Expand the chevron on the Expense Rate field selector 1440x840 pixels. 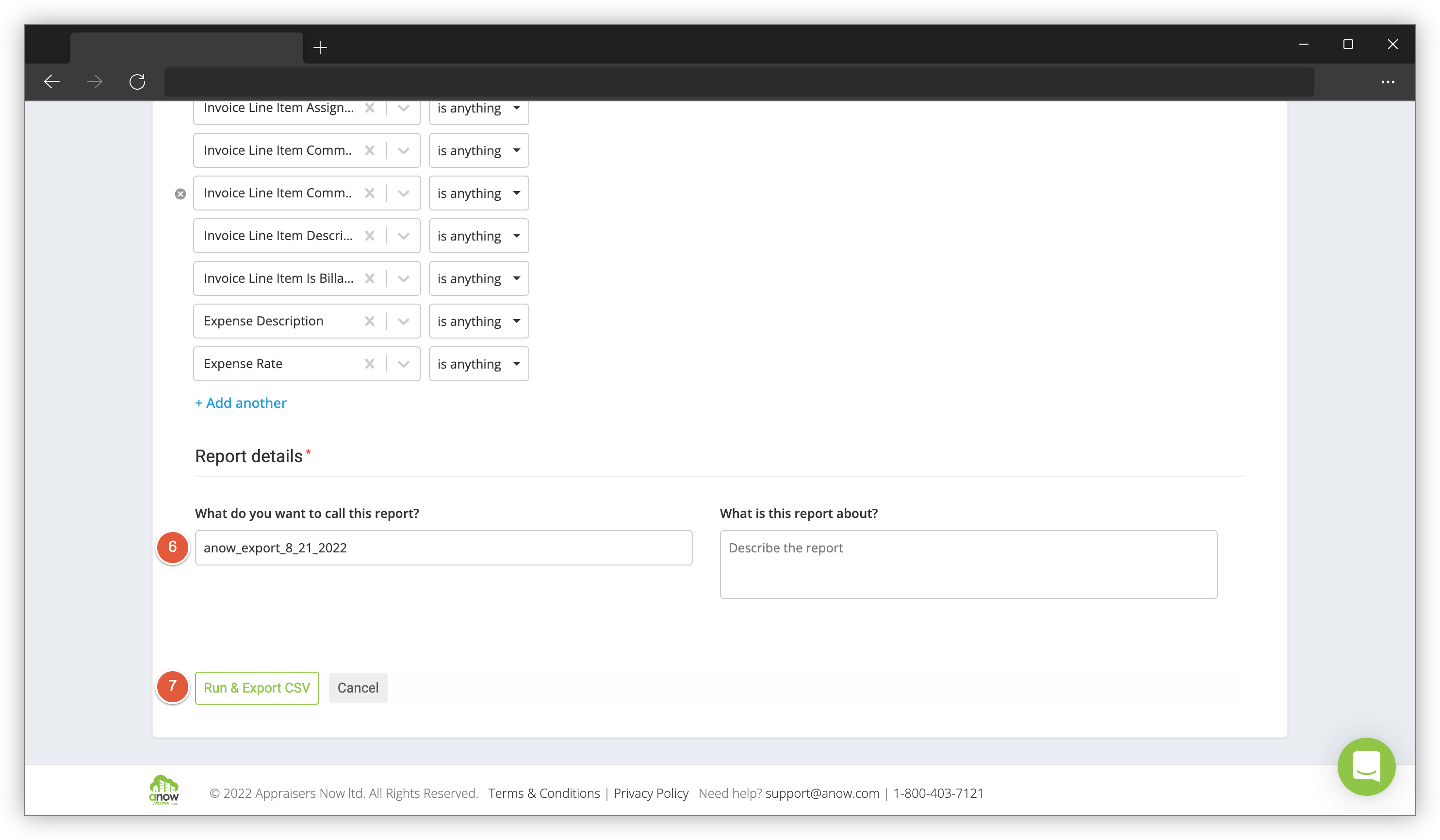click(x=404, y=364)
